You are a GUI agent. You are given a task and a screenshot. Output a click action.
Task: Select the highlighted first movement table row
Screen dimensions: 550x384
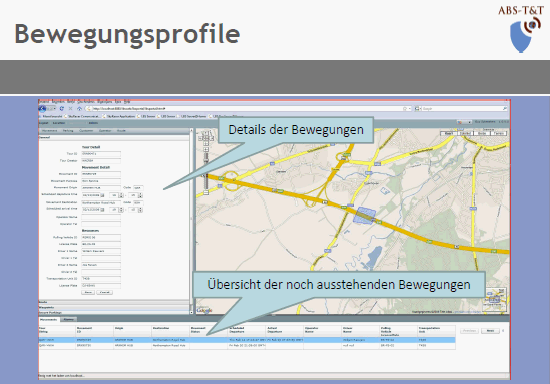[x=247, y=340]
